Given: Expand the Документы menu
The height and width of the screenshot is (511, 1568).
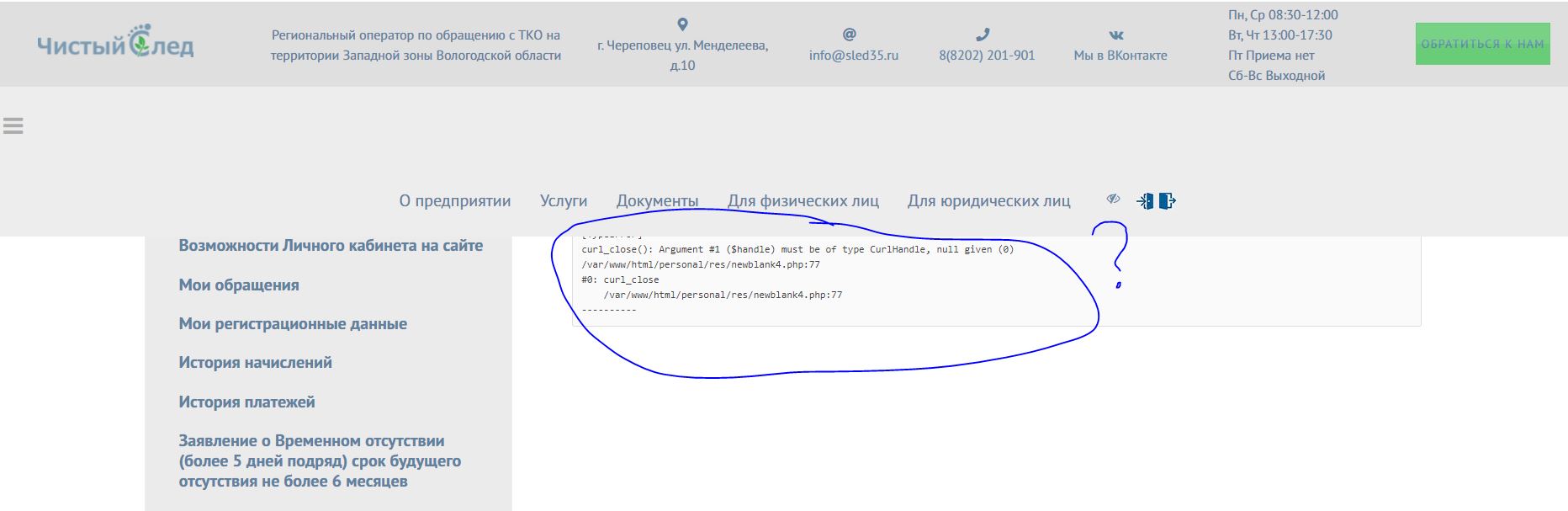Looking at the screenshot, I should point(657,201).
